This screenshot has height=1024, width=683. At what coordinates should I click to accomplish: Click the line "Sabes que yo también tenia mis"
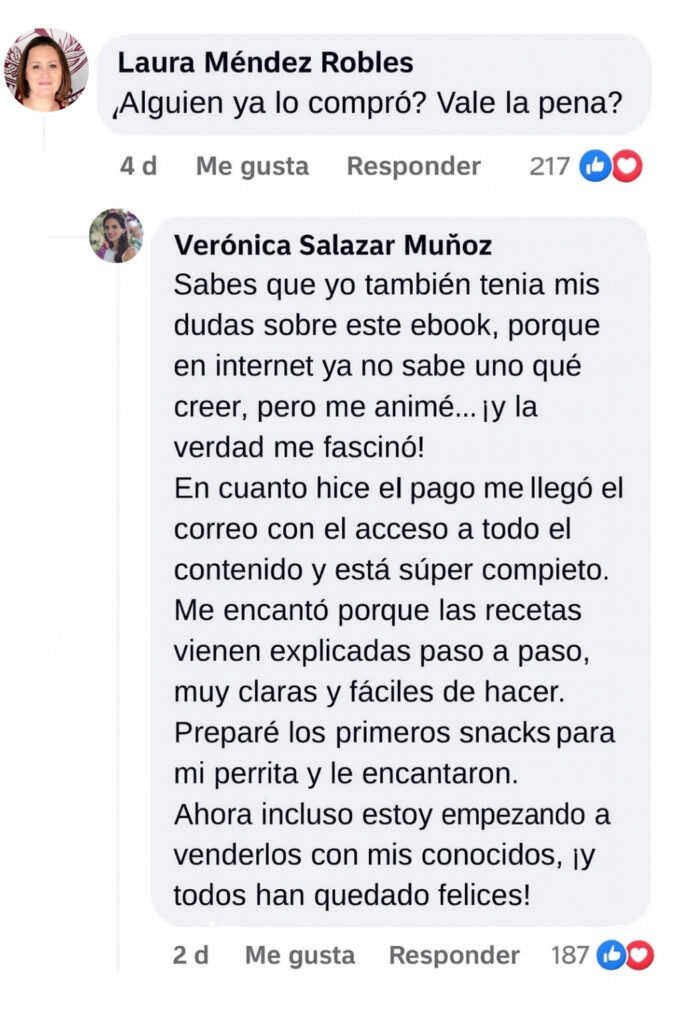click(386, 285)
